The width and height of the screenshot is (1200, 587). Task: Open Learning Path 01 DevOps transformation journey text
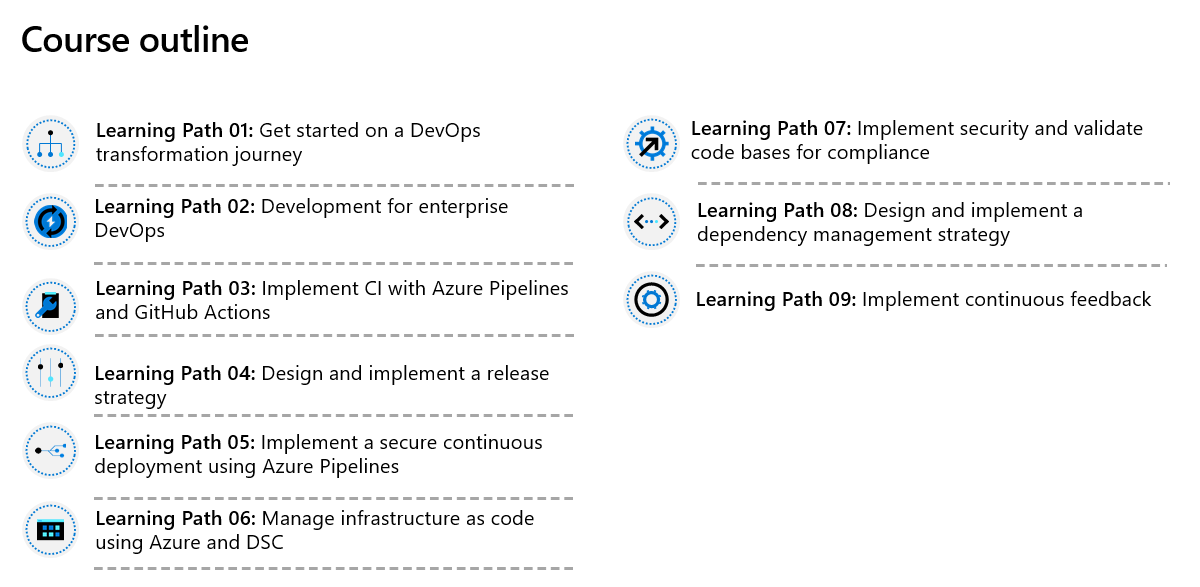tap(288, 143)
